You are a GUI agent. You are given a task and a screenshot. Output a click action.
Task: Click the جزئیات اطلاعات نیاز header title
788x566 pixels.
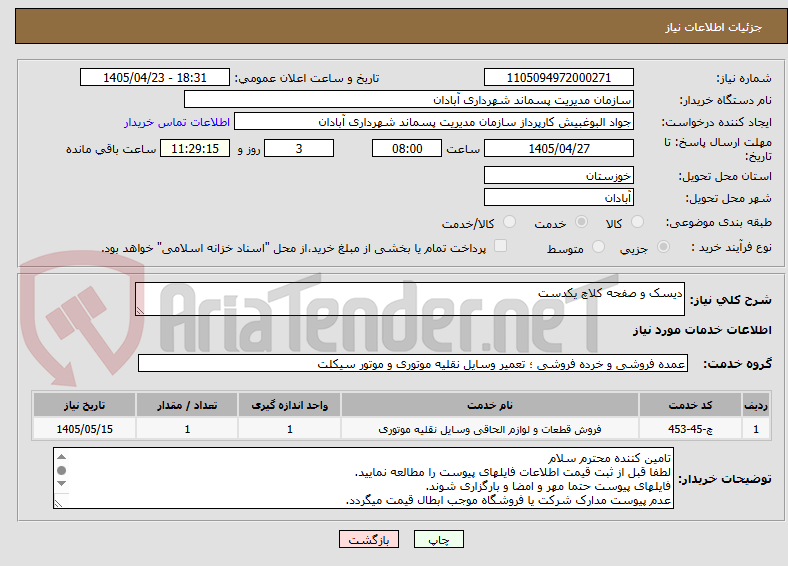[713, 27]
